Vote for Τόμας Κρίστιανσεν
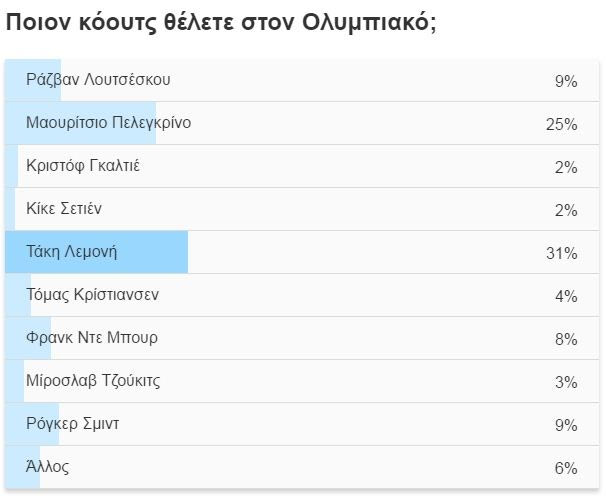The height and width of the screenshot is (504, 606). tap(92, 295)
